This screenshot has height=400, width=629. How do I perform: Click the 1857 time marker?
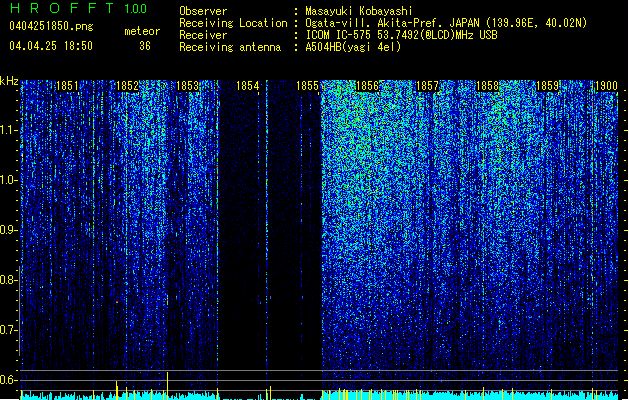(428, 86)
